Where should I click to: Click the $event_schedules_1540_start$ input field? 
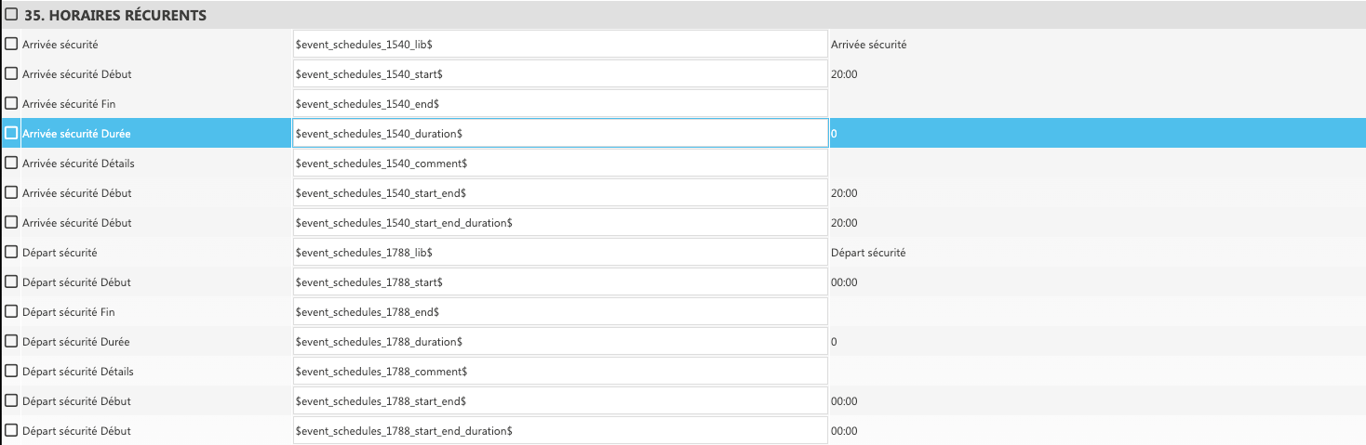(x=560, y=74)
